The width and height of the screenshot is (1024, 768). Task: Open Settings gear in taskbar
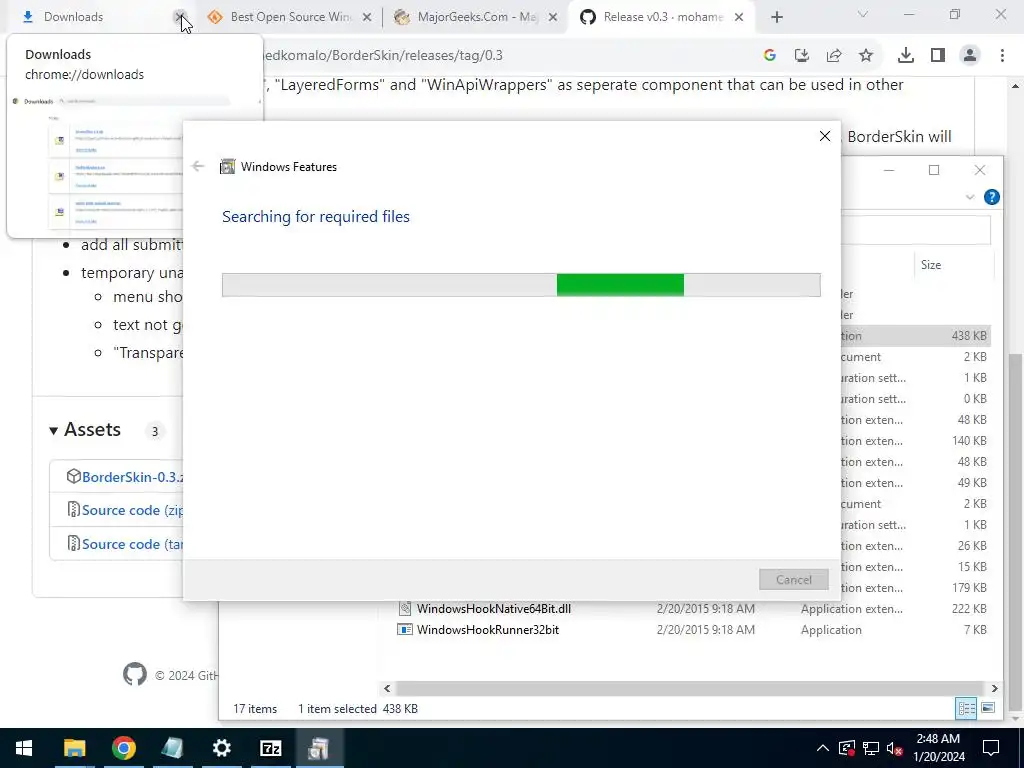(221, 748)
